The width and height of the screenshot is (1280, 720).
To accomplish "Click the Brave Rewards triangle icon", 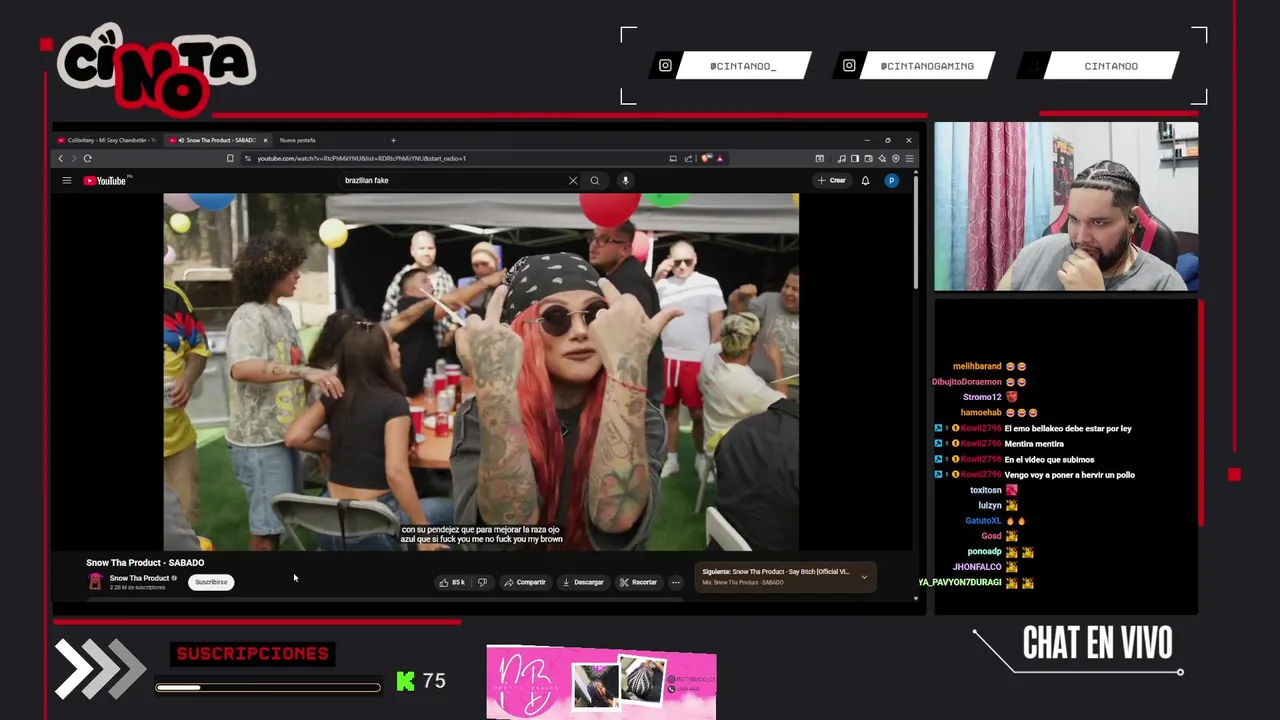I will point(719,158).
